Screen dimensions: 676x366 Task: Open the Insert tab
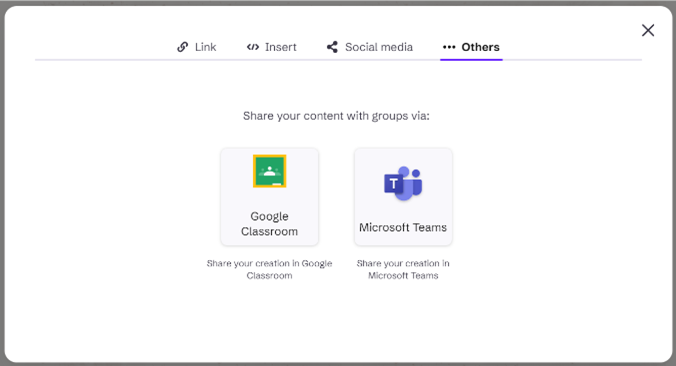pos(272,47)
